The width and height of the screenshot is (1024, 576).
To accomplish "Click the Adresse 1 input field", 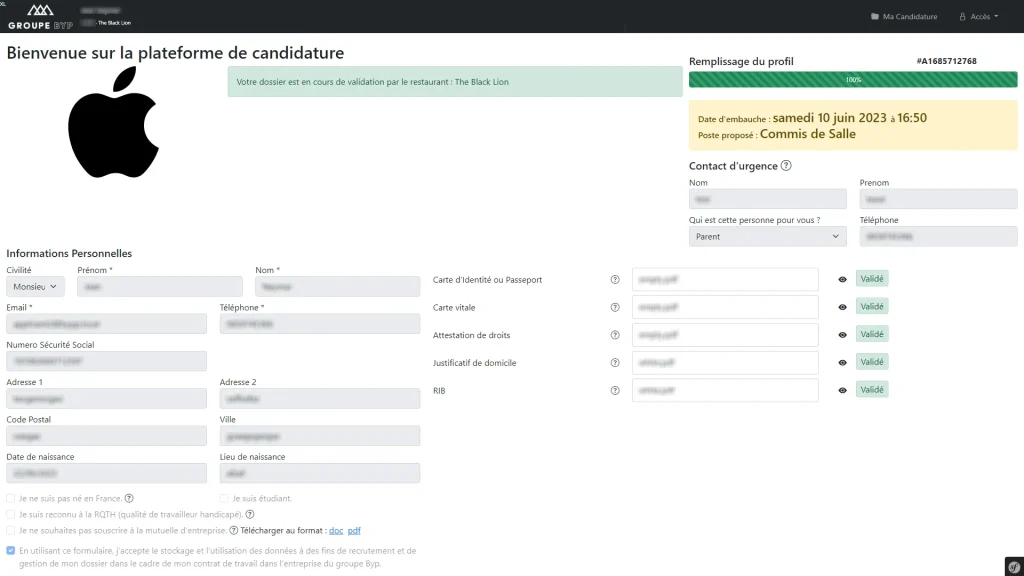I will 106,398.
